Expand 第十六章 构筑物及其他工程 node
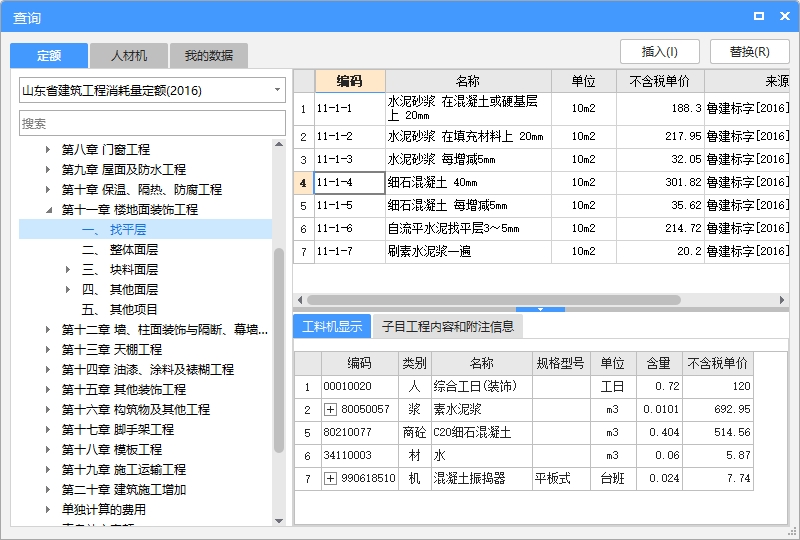Image resolution: width=800 pixels, height=540 pixels. pos(48,409)
